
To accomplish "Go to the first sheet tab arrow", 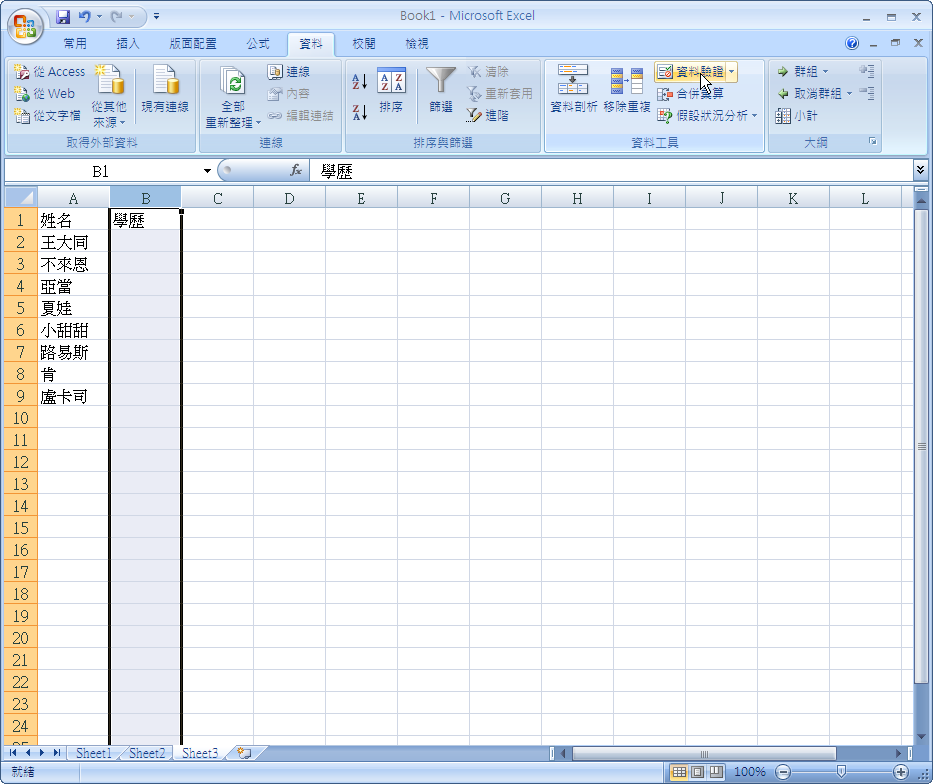I will click(13, 753).
